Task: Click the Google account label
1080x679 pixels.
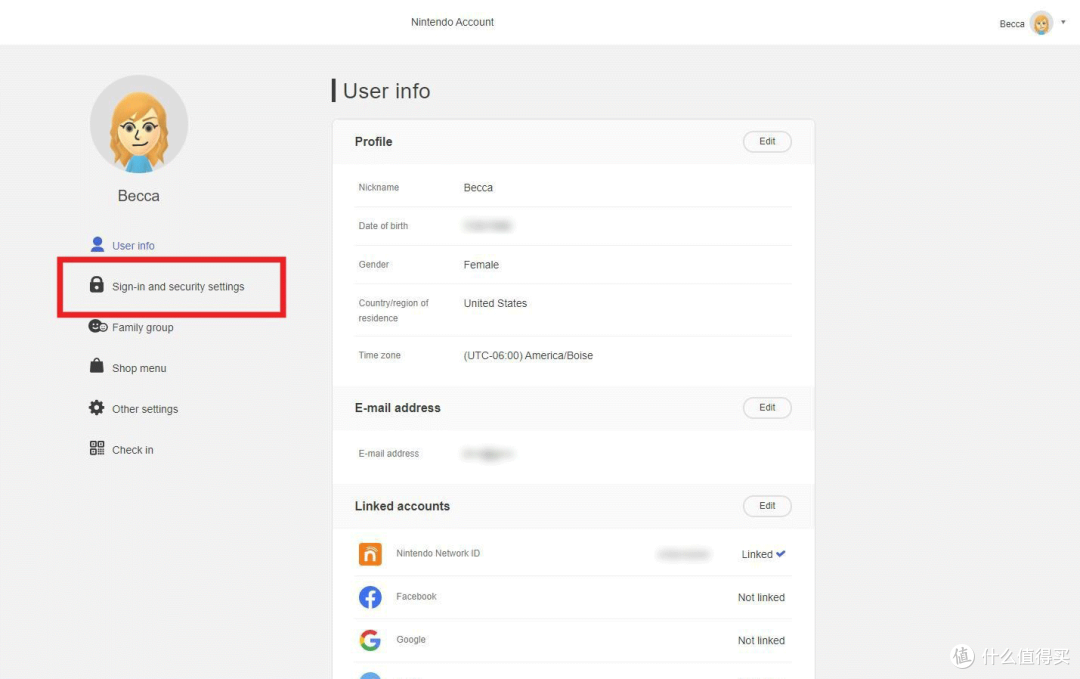Action: tap(411, 640)
